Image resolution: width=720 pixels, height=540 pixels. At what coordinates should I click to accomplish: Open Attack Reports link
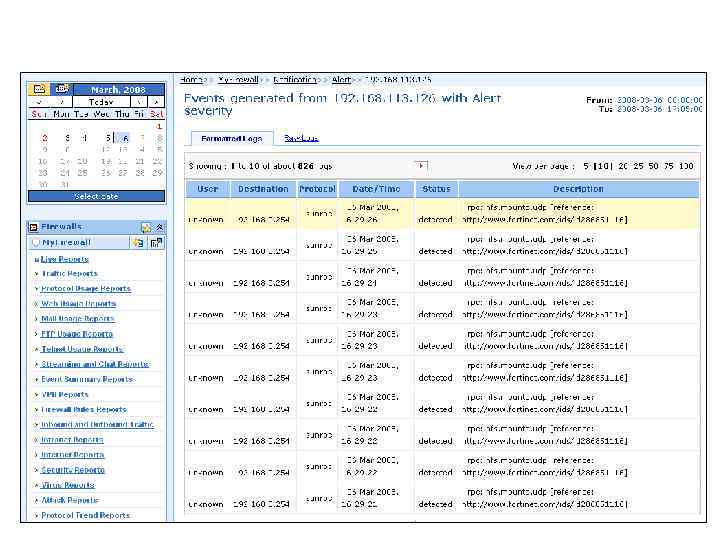pos(70,501)
